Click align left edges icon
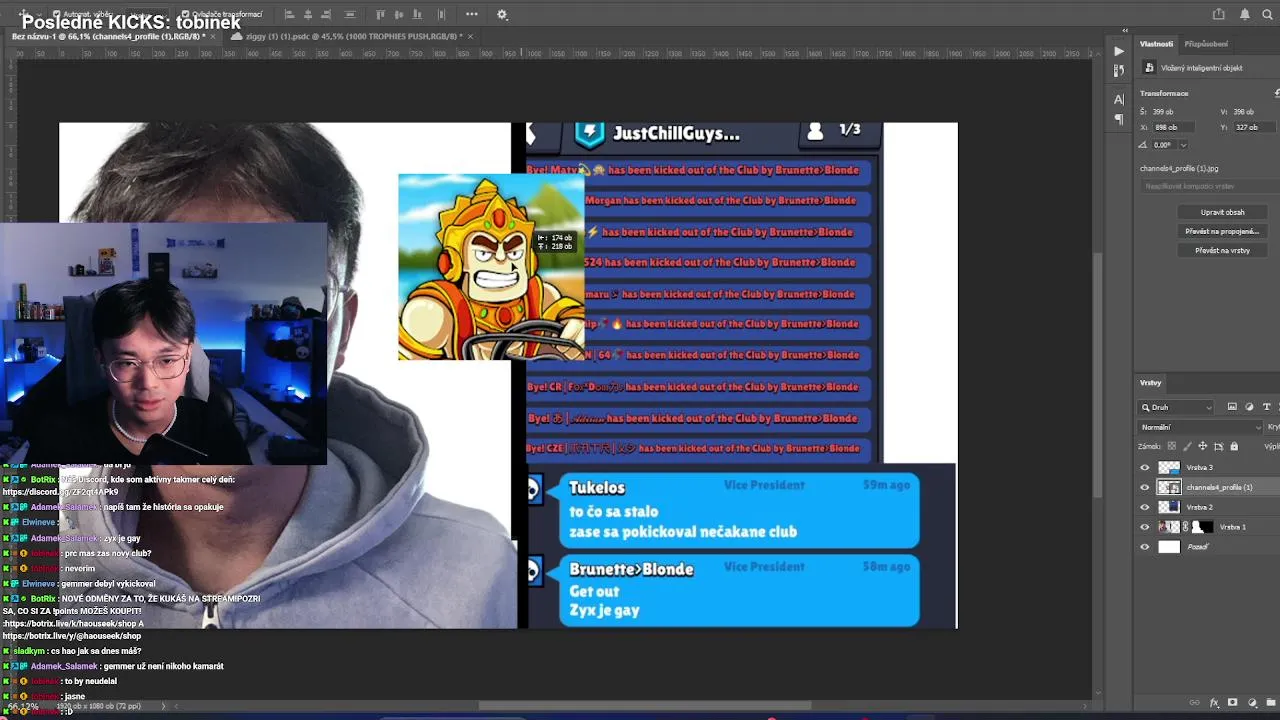 pyautogui.click(x=289, y=14)
